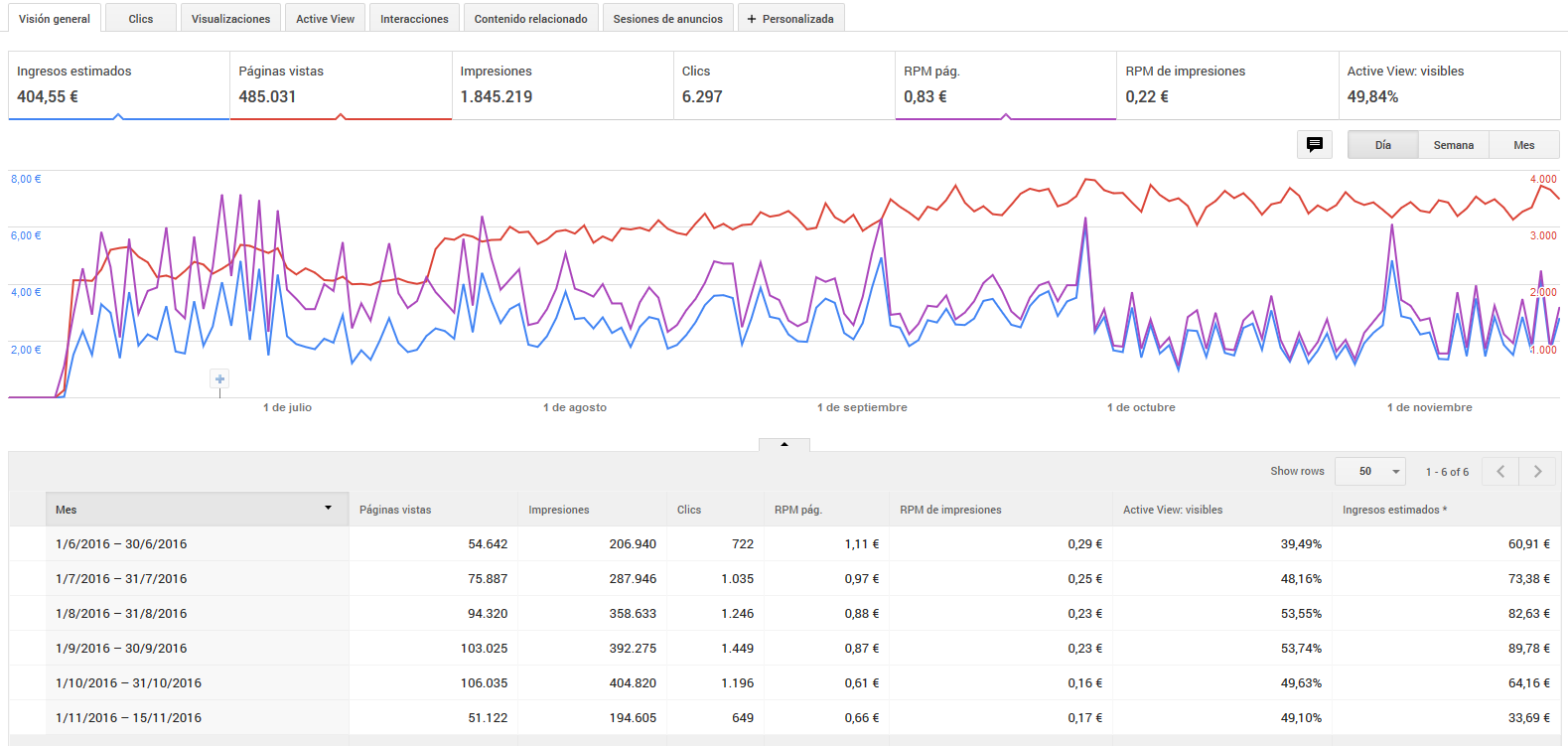Click the estimated earnings value 89,78 €
The image size is (1568, 746).
click(1528, 648)
